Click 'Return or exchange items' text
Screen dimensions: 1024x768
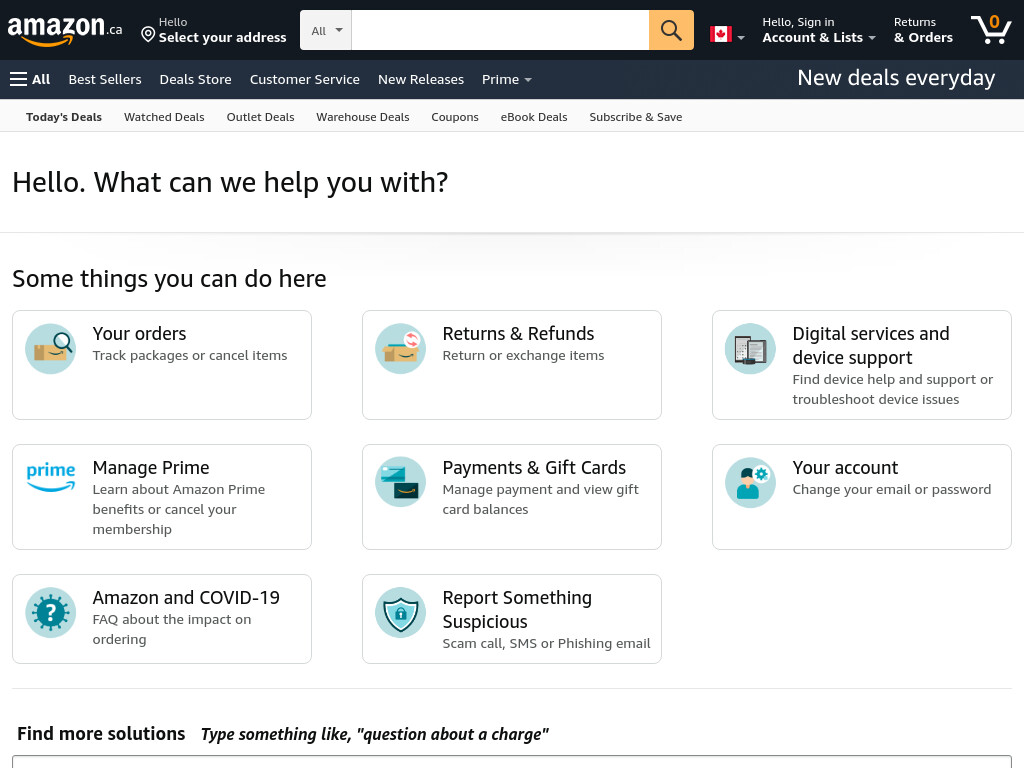coord(523,355)
